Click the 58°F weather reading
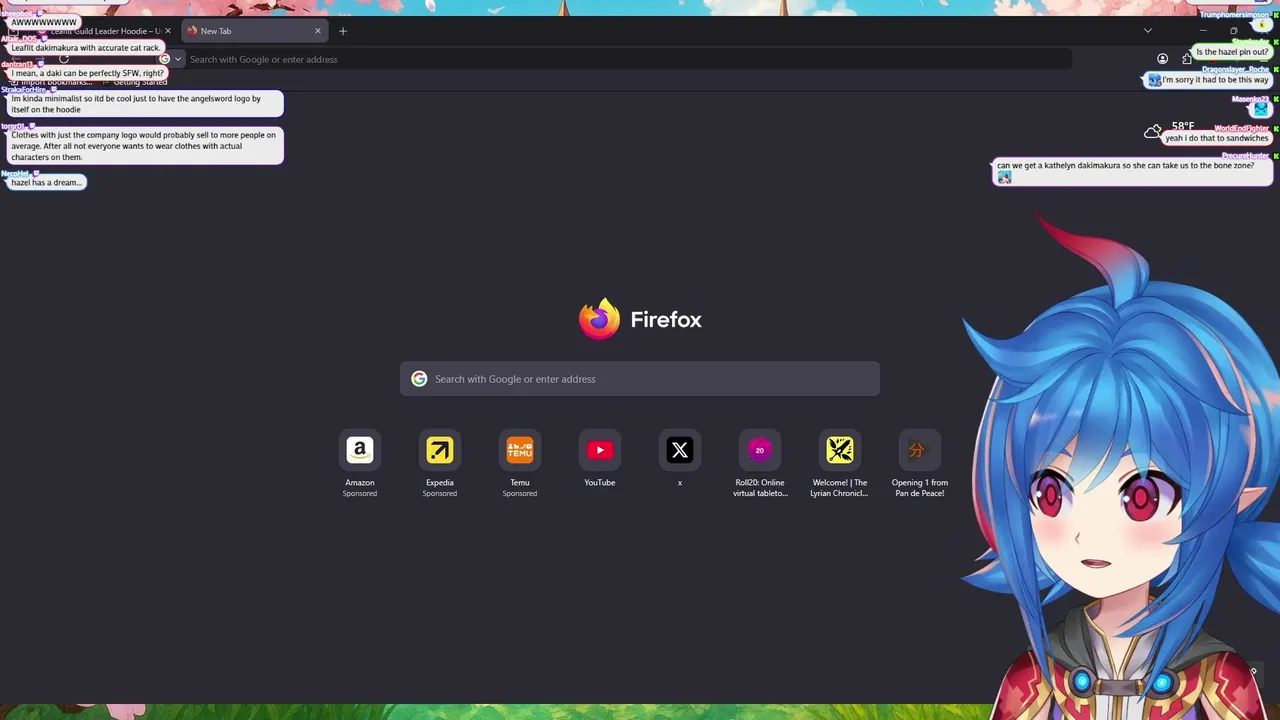The height and width of the screenshot is (720, 1280). (x=1183, y=126)
